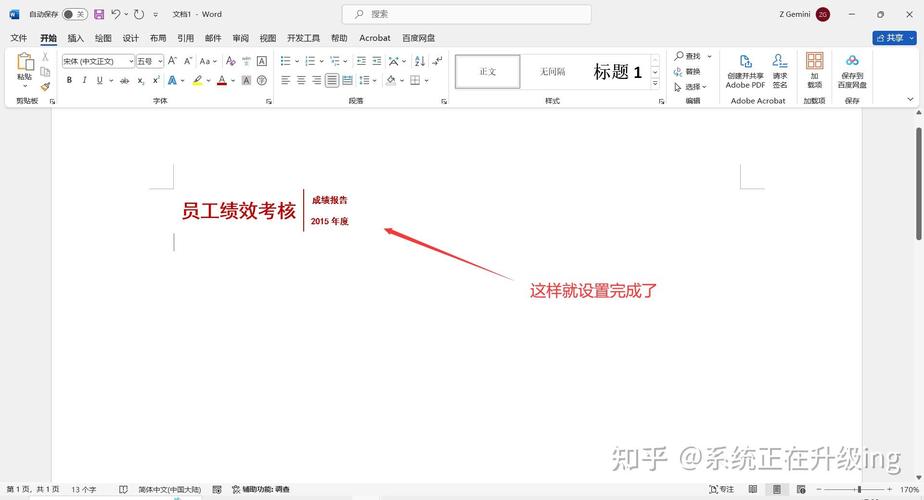The width and height of the screenshot is (924, 500).
Task: Open the Acrobat tab
Action: pos(375,38)
